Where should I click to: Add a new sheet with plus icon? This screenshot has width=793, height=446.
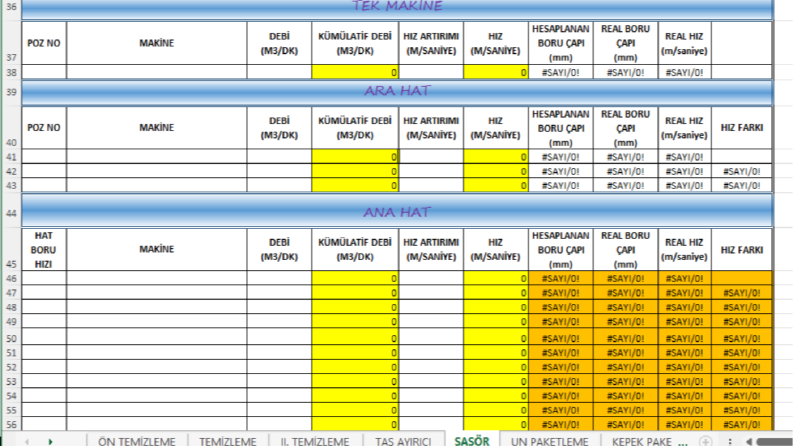(706, 441)
